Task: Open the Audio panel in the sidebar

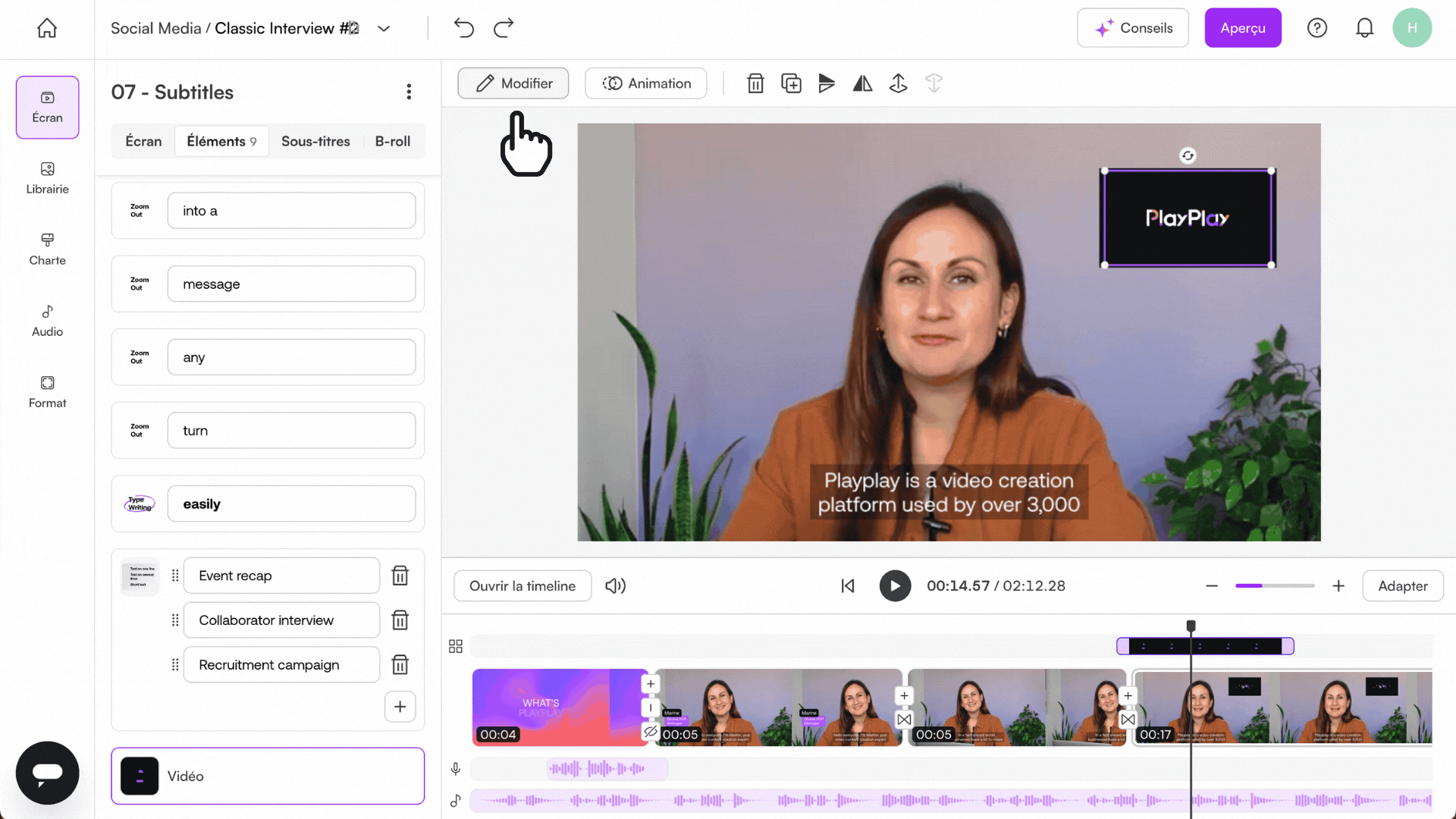Action: coord(47,320)
